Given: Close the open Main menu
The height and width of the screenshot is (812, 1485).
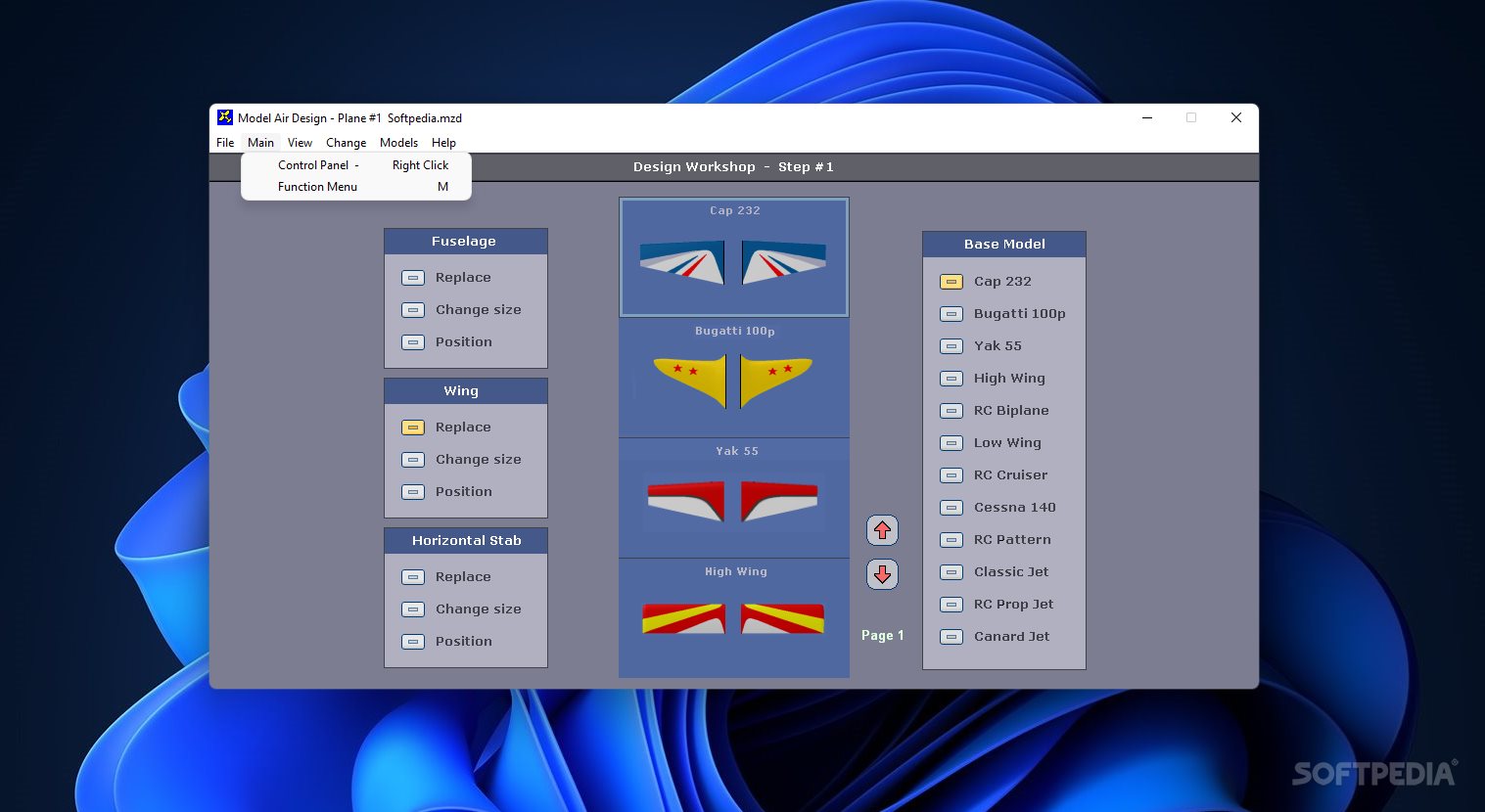Looking at the screenshot, I should pos(260,143).
